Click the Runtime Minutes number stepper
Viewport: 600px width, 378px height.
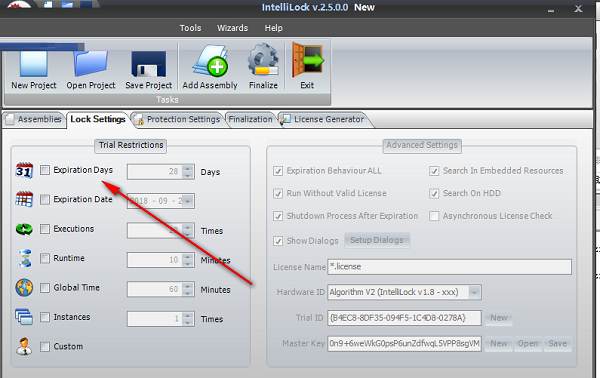click(x=188, y=260)
